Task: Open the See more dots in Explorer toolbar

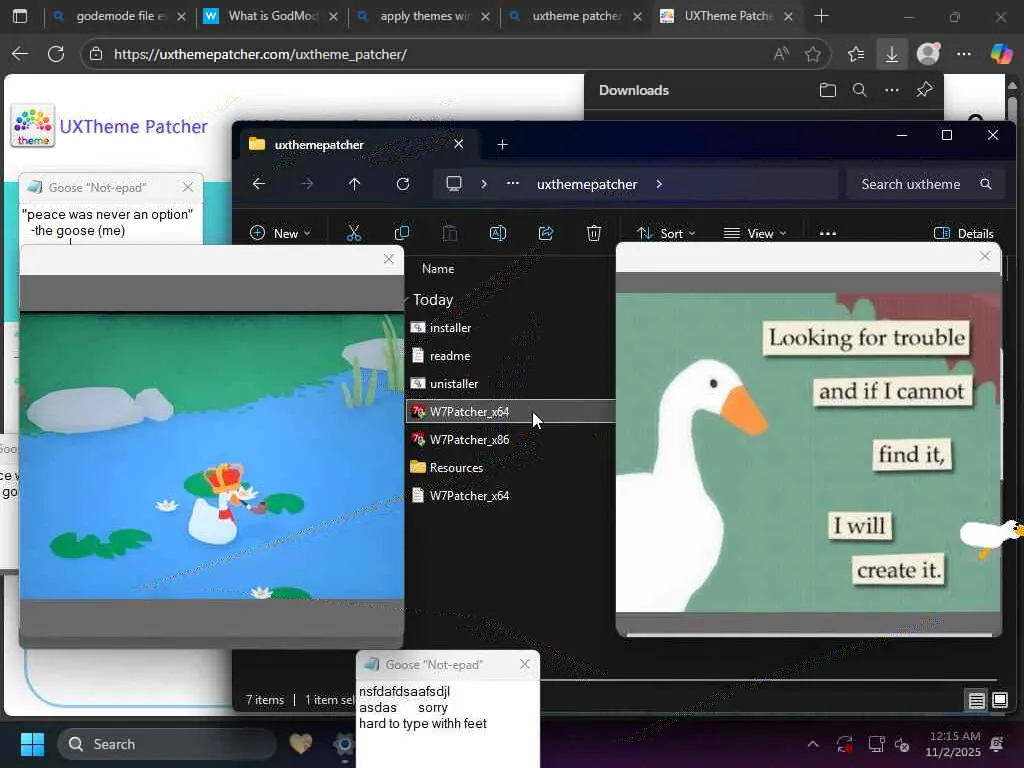Action: coord(827,233)
